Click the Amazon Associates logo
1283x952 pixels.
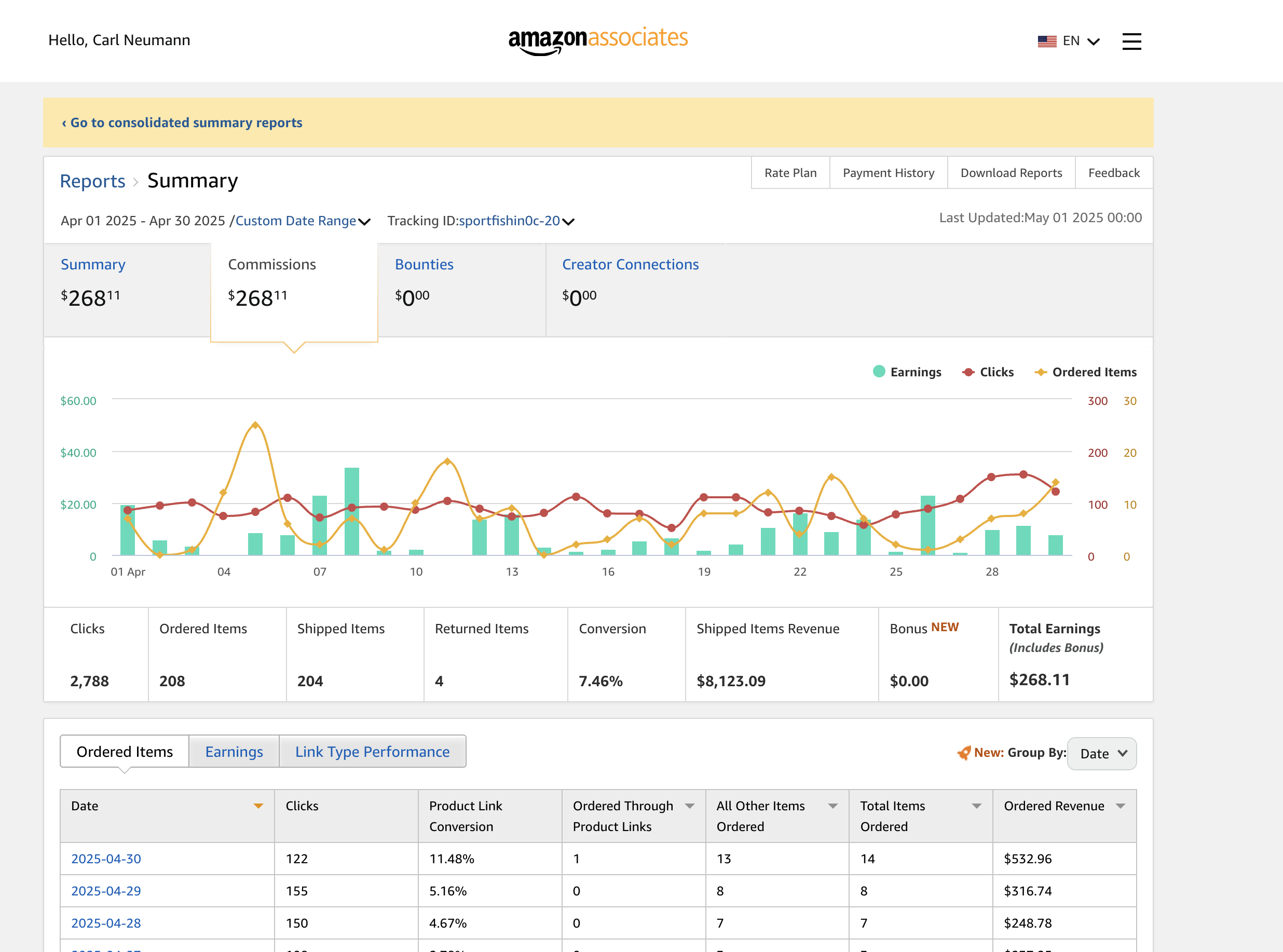(x=597, y=40)
